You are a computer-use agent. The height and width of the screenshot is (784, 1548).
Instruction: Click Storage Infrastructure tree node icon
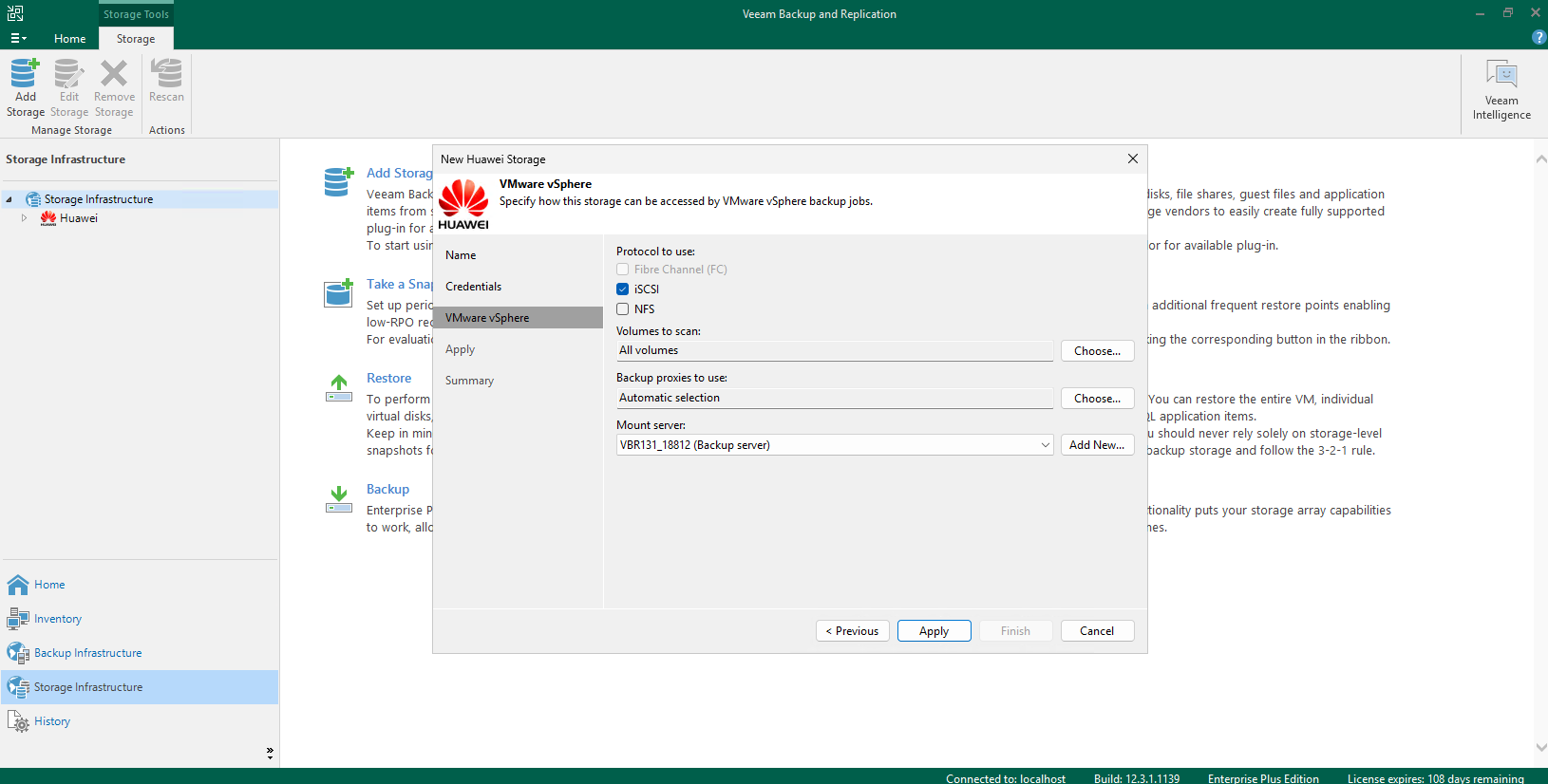[33, 199]
